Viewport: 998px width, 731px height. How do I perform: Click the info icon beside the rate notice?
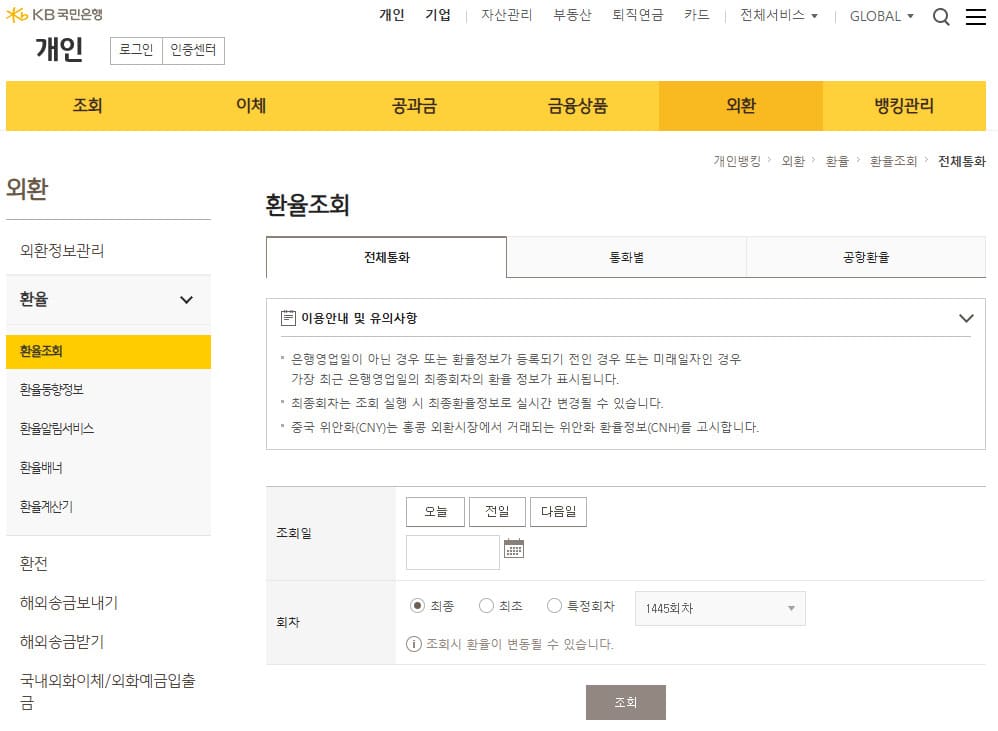tap(413, 644)
